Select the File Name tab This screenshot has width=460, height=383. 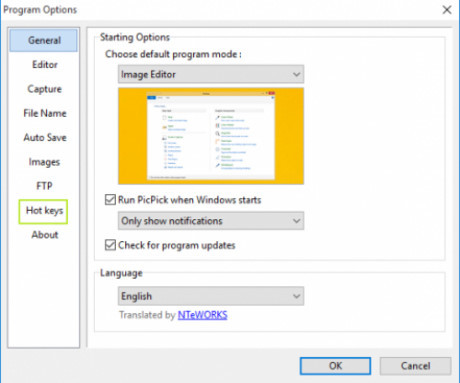click(45, 113)
